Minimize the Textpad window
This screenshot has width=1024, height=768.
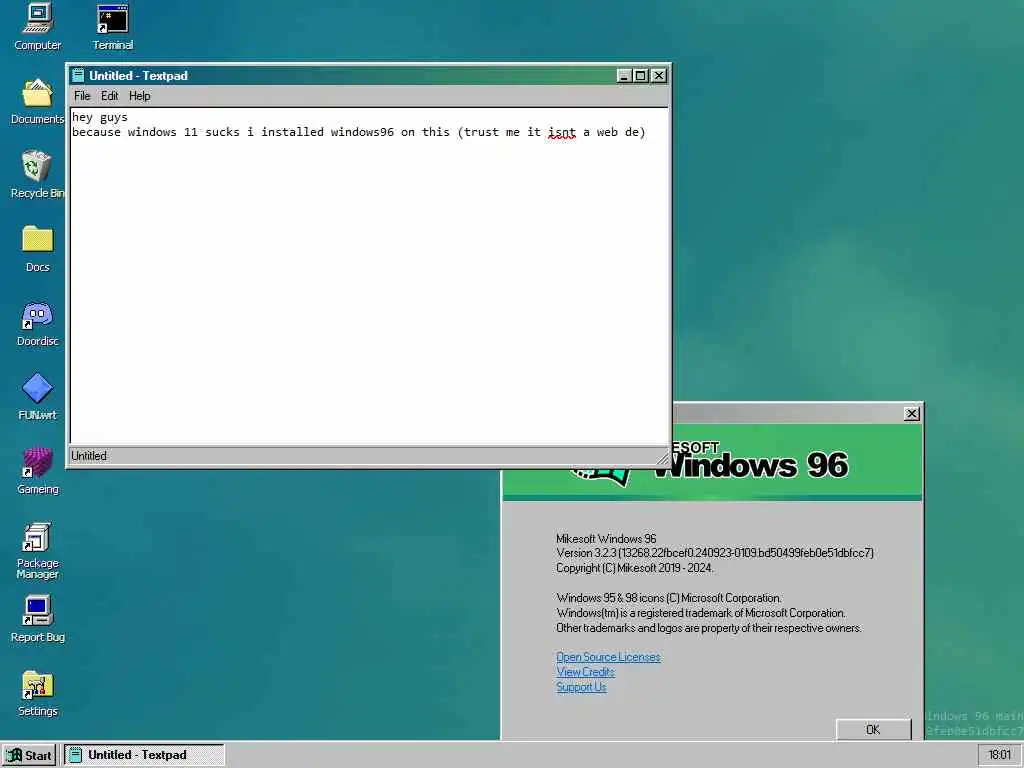click(624, 76)
